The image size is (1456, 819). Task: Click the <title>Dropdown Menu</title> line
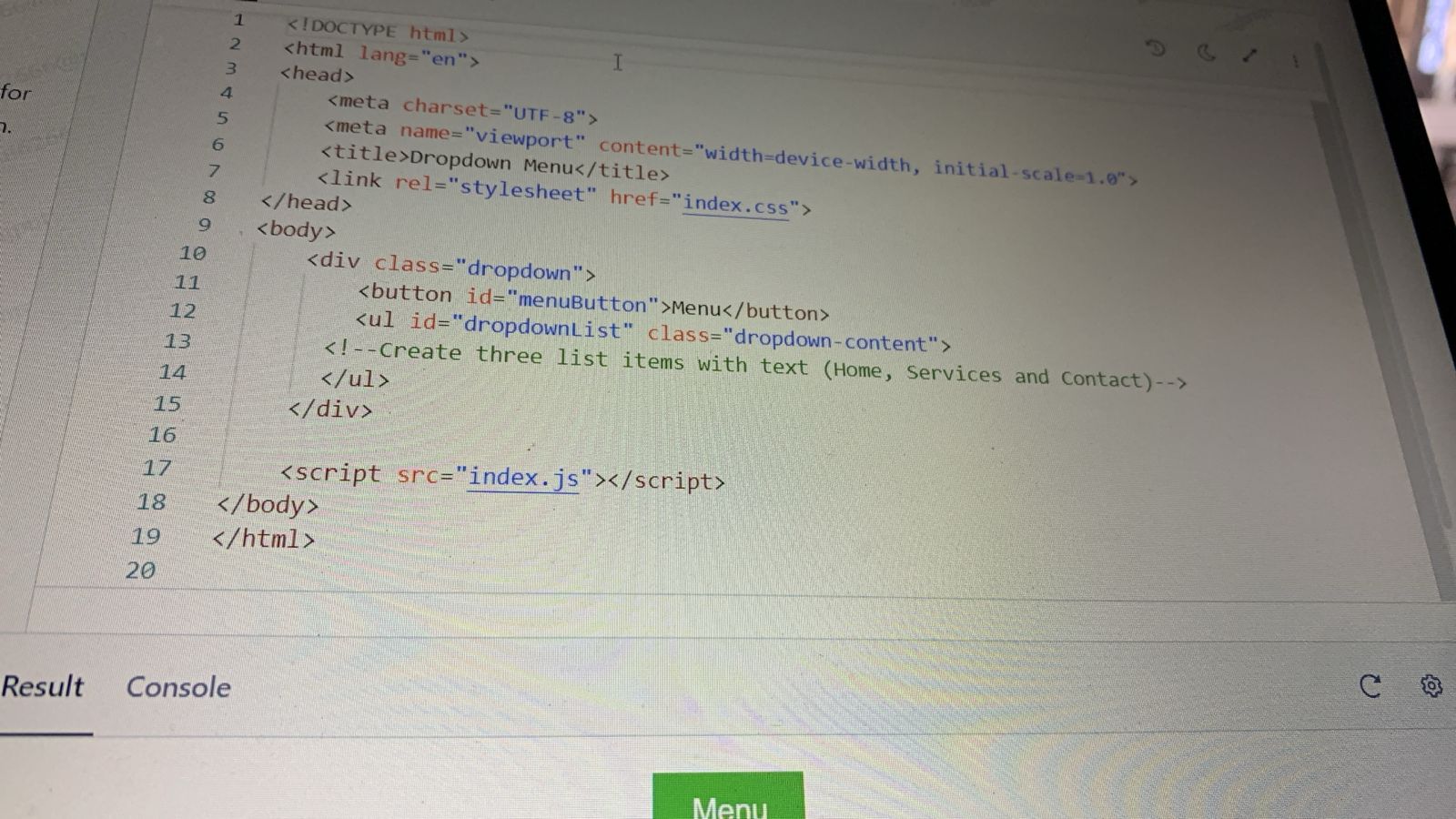(x=494, y=162)
